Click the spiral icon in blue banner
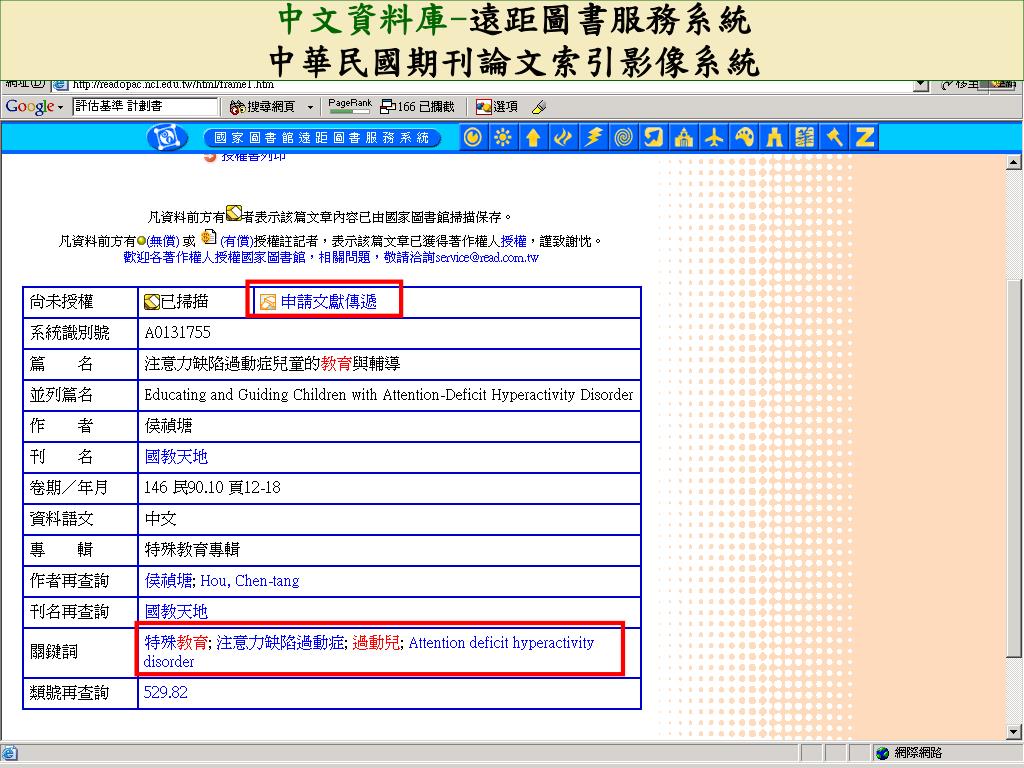Viewport: 1024px width, 768px height. pyautogui.click(x=623, y=138)
